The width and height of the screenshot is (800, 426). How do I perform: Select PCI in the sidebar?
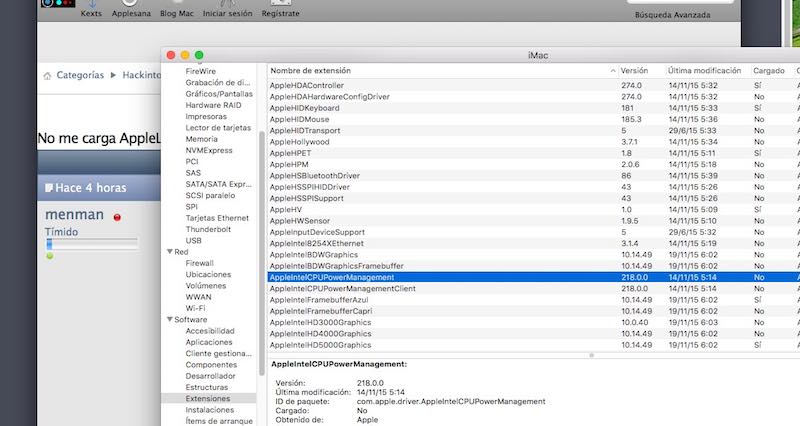click(x=191, y=161)
